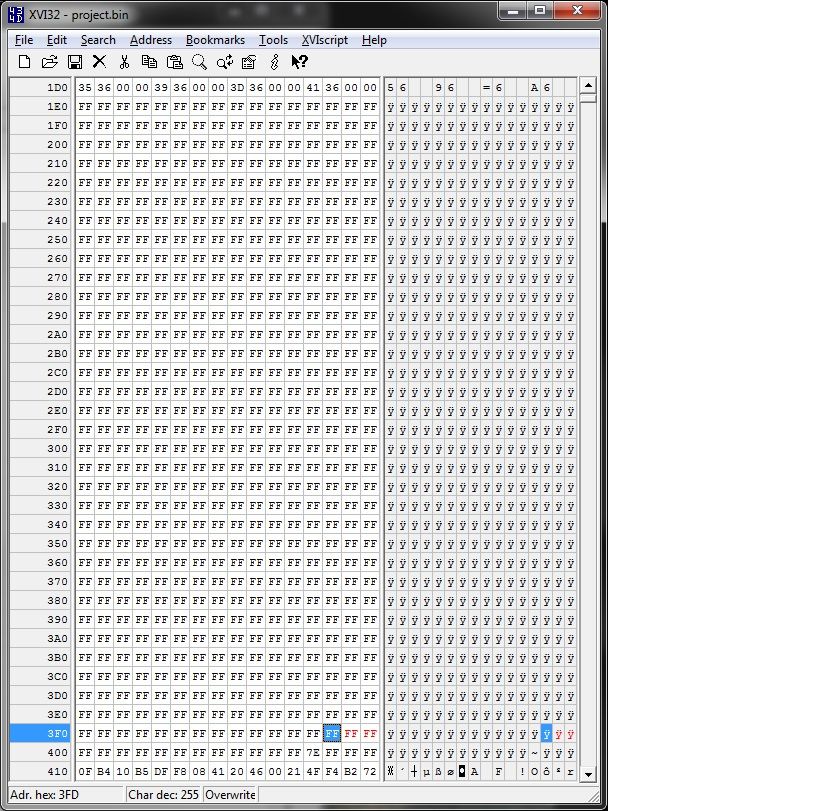The height and width of the screenshot is (811, 819).
Task: Close the file with the X toolbar icon
Action: pyautogui.click(x=99, y=61)
